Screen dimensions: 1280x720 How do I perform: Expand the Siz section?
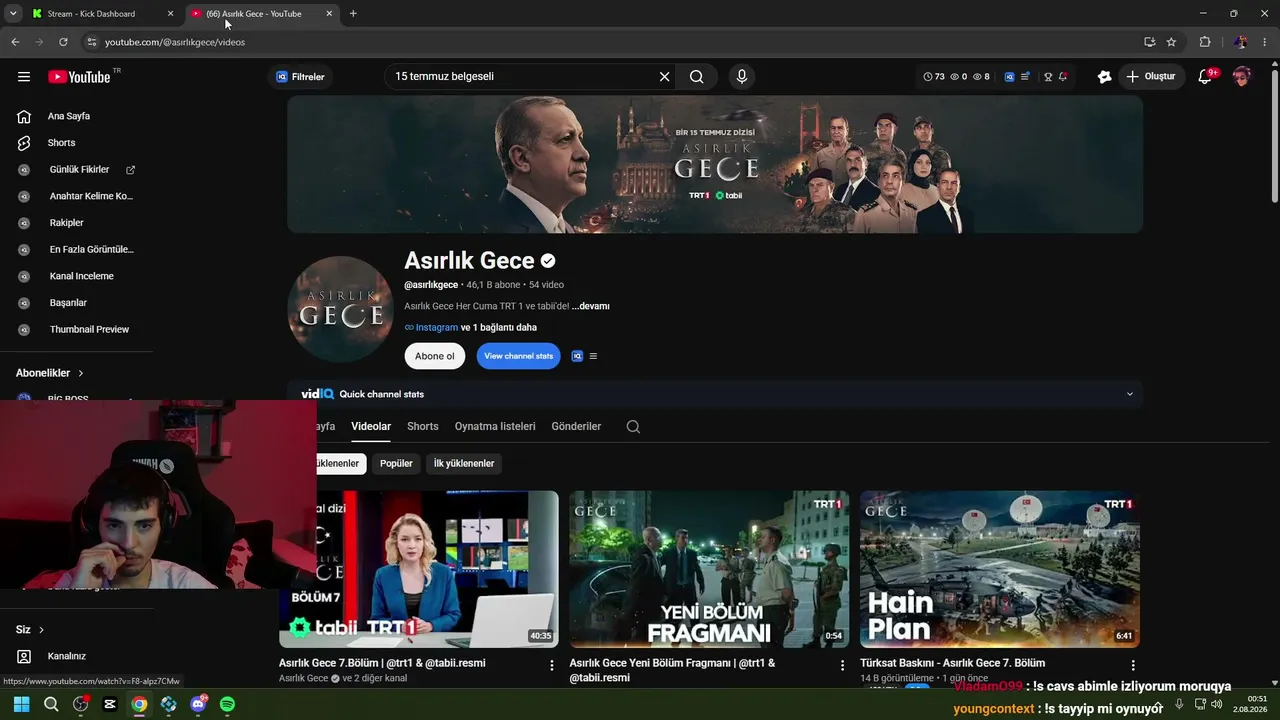pos(31,630)
